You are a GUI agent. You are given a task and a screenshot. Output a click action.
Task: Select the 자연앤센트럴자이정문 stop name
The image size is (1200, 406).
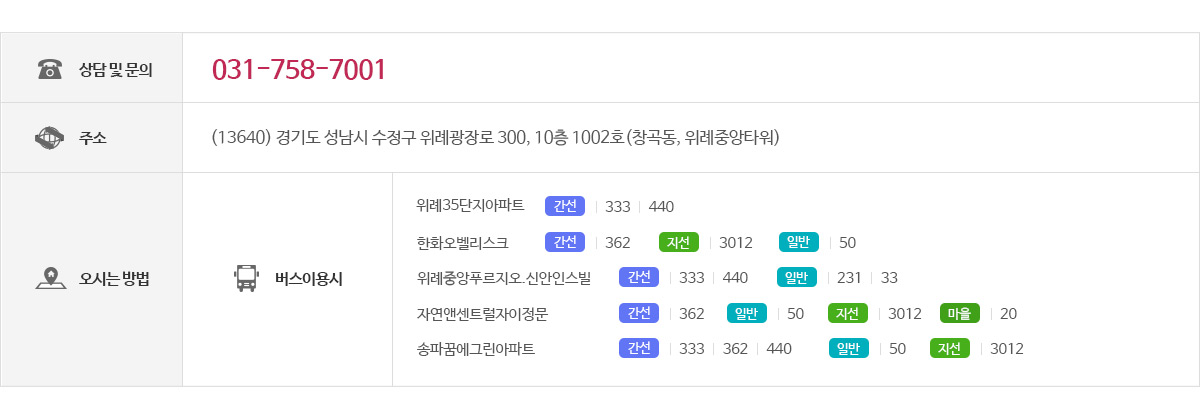click(x=482, y=313)
